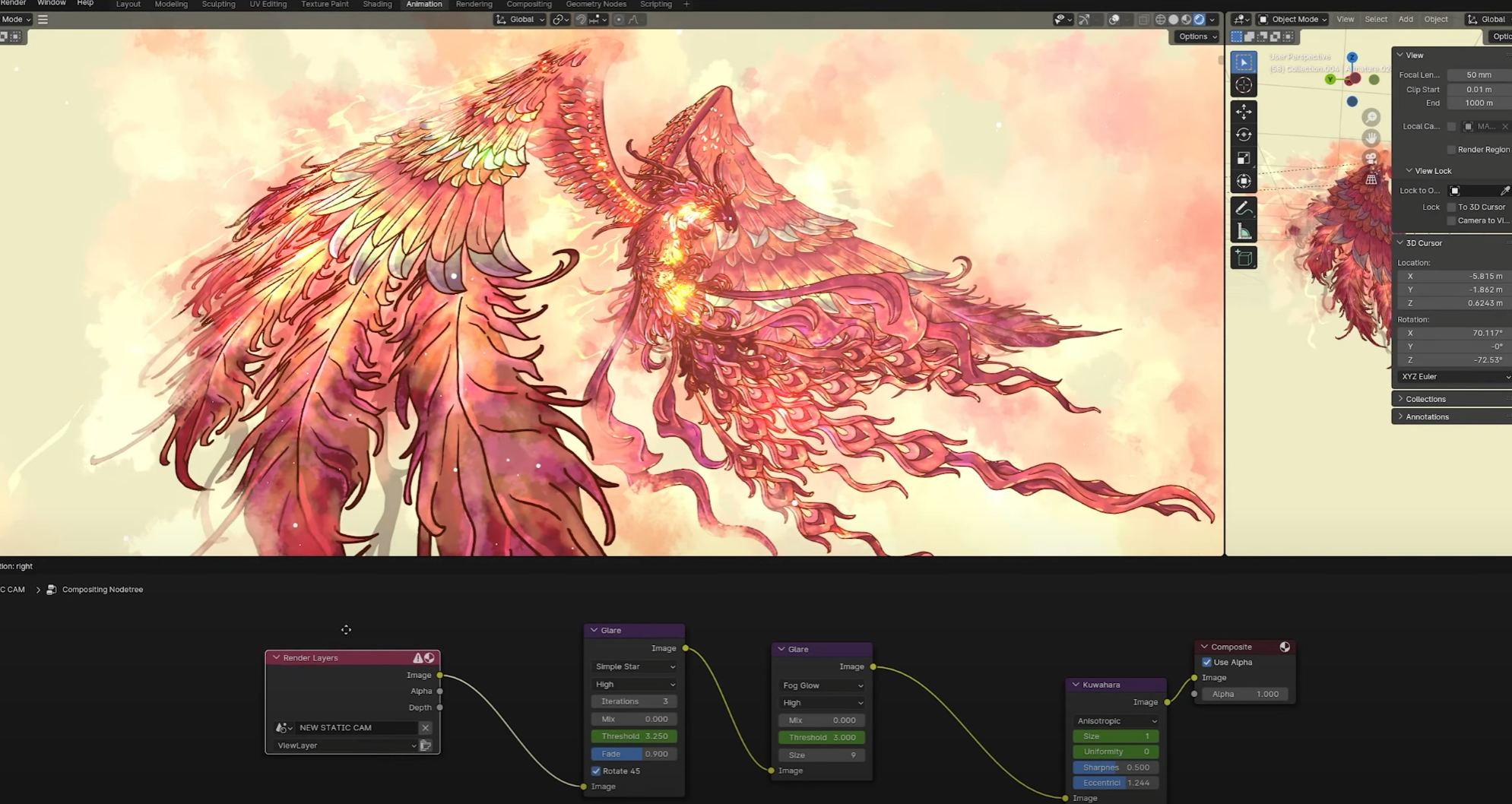The image size is (1512, 804).
Task: Choose the Scale tool
Action: point(1244,158)
